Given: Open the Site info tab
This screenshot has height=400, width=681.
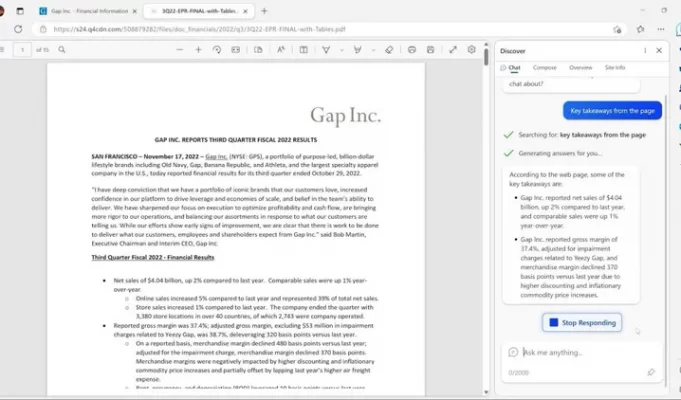Looking at the screenshot, I should click(615, 67).
